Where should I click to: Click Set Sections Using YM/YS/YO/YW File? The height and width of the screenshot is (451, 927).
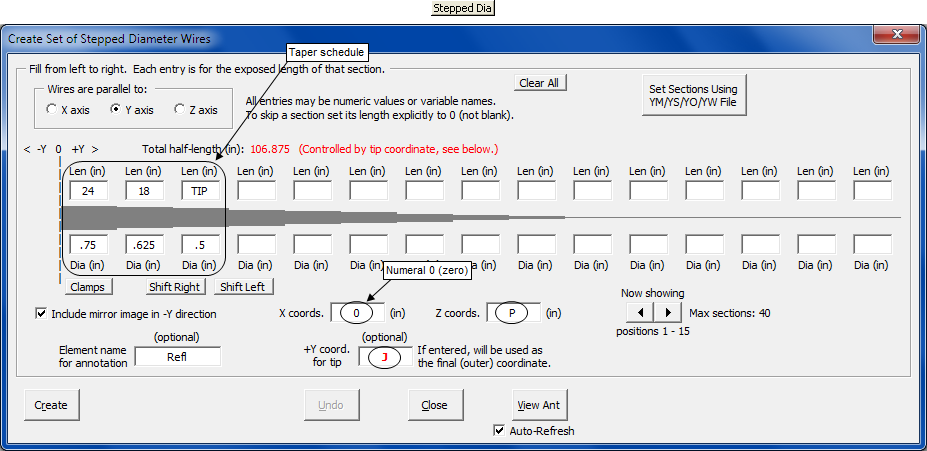(x=693, y=96)
